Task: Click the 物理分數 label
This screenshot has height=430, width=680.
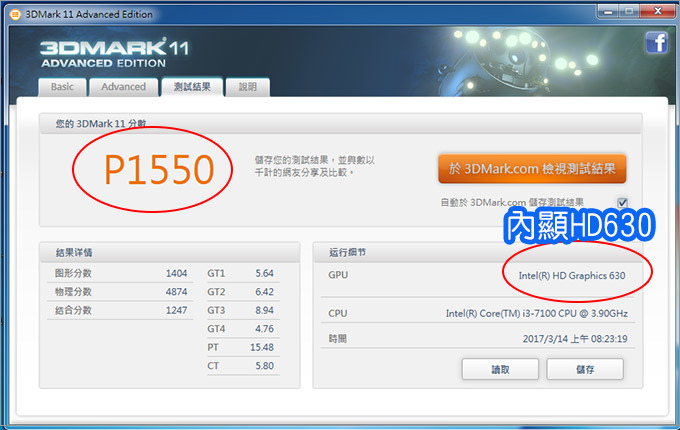Action: (x=73, y=292)
